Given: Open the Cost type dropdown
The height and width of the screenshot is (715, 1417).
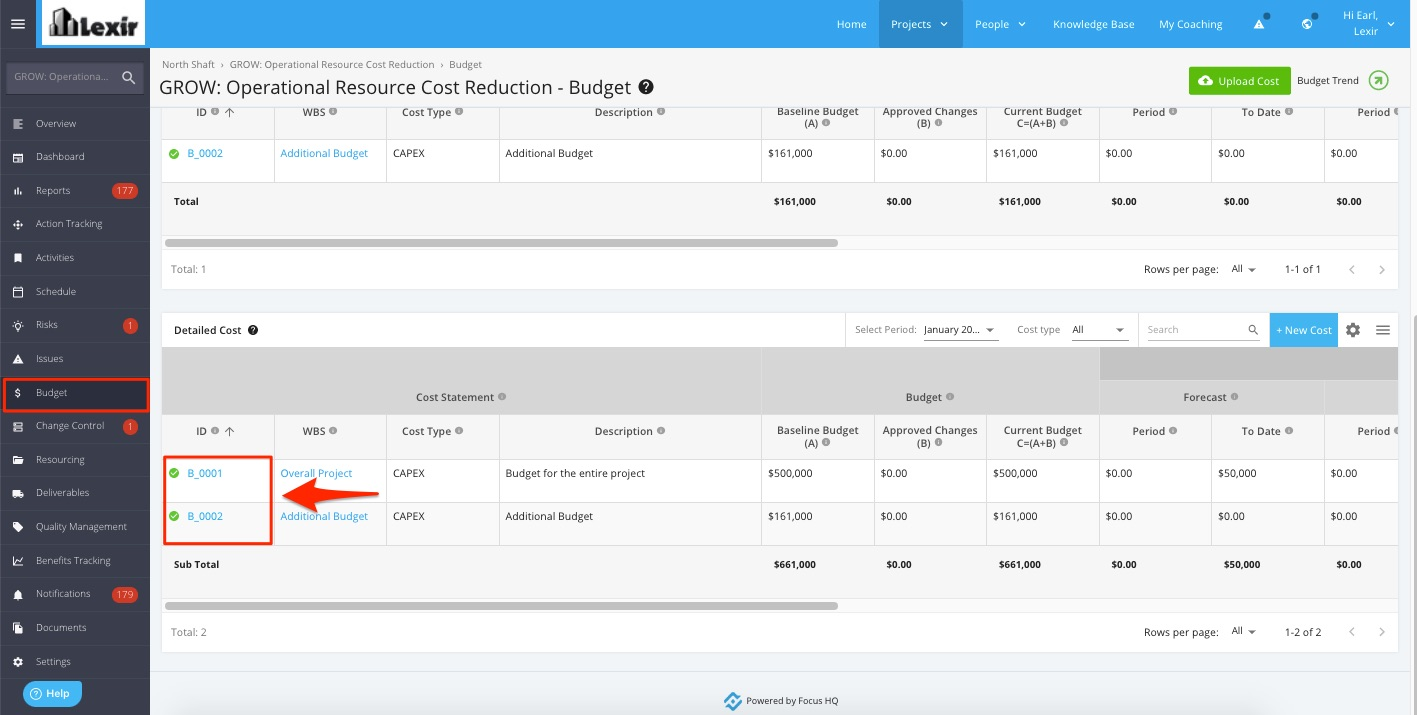Looking at the screenshot, I should click(1099, 330).
